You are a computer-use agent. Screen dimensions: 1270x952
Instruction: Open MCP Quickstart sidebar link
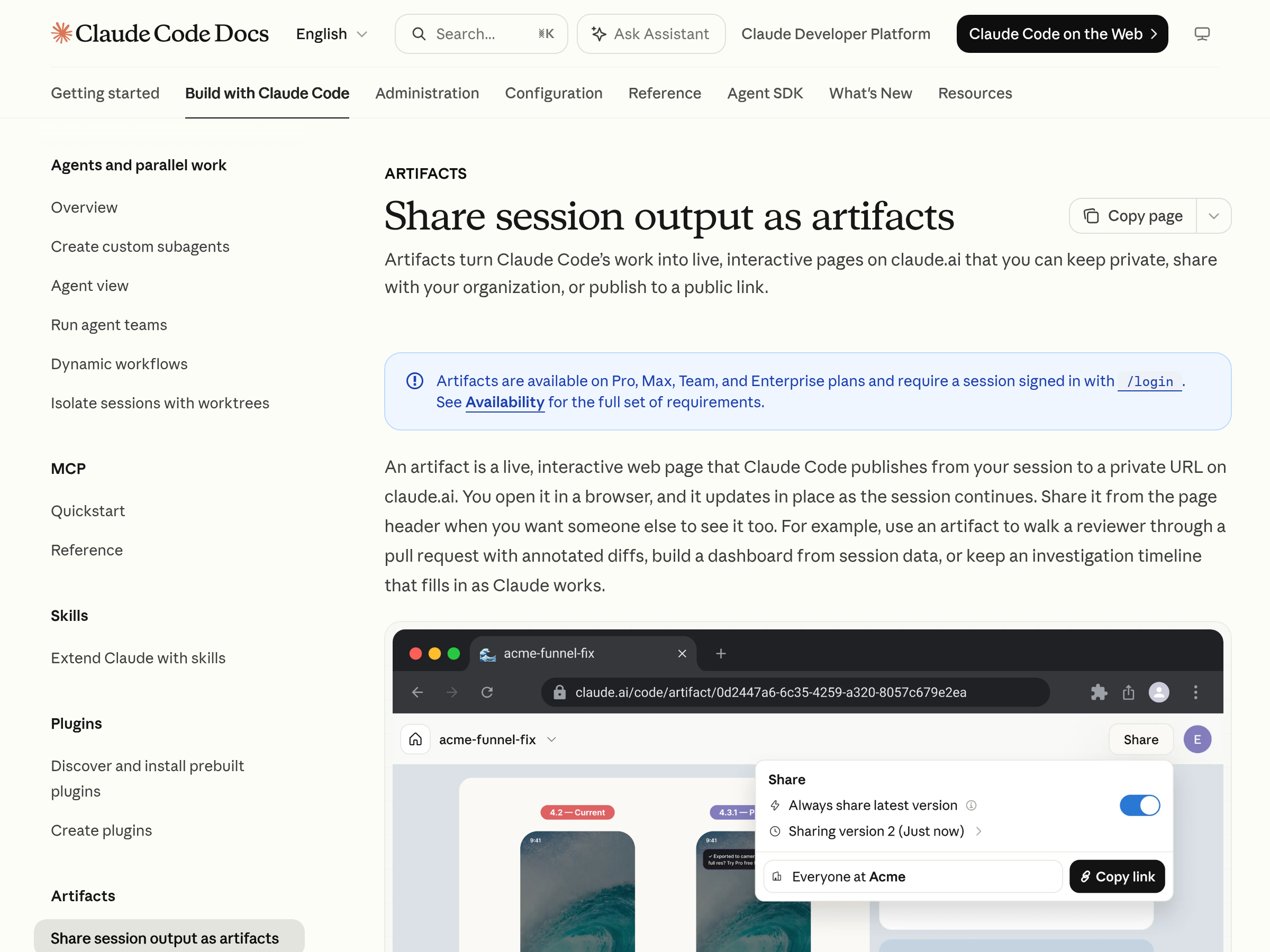(x=88, y=511)
